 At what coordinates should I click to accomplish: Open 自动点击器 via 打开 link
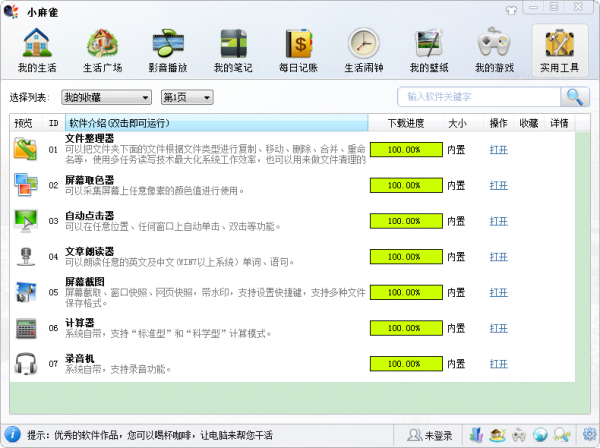pos(499,221)
